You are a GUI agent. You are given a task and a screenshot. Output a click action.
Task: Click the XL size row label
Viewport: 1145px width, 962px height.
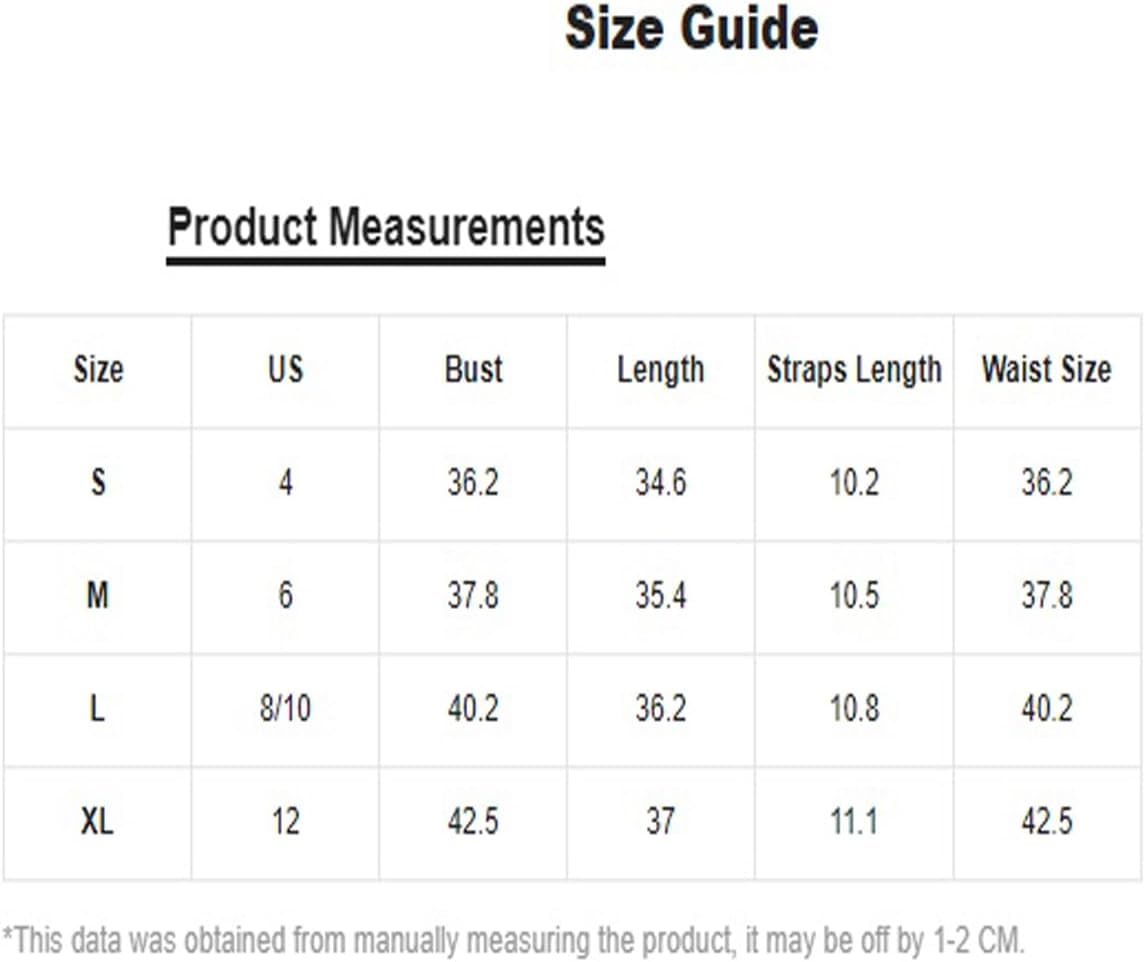tap(97, 821)
